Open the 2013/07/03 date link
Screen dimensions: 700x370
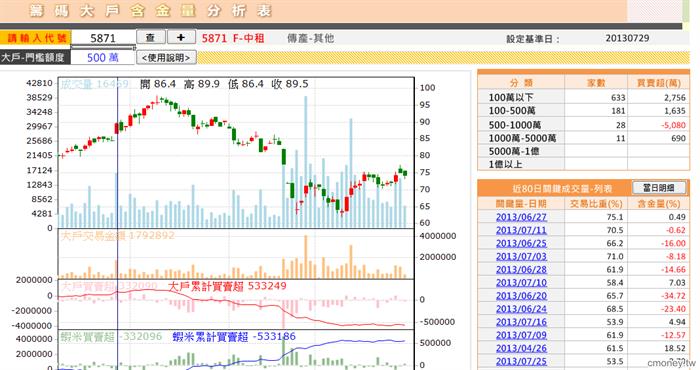point(521,256)
